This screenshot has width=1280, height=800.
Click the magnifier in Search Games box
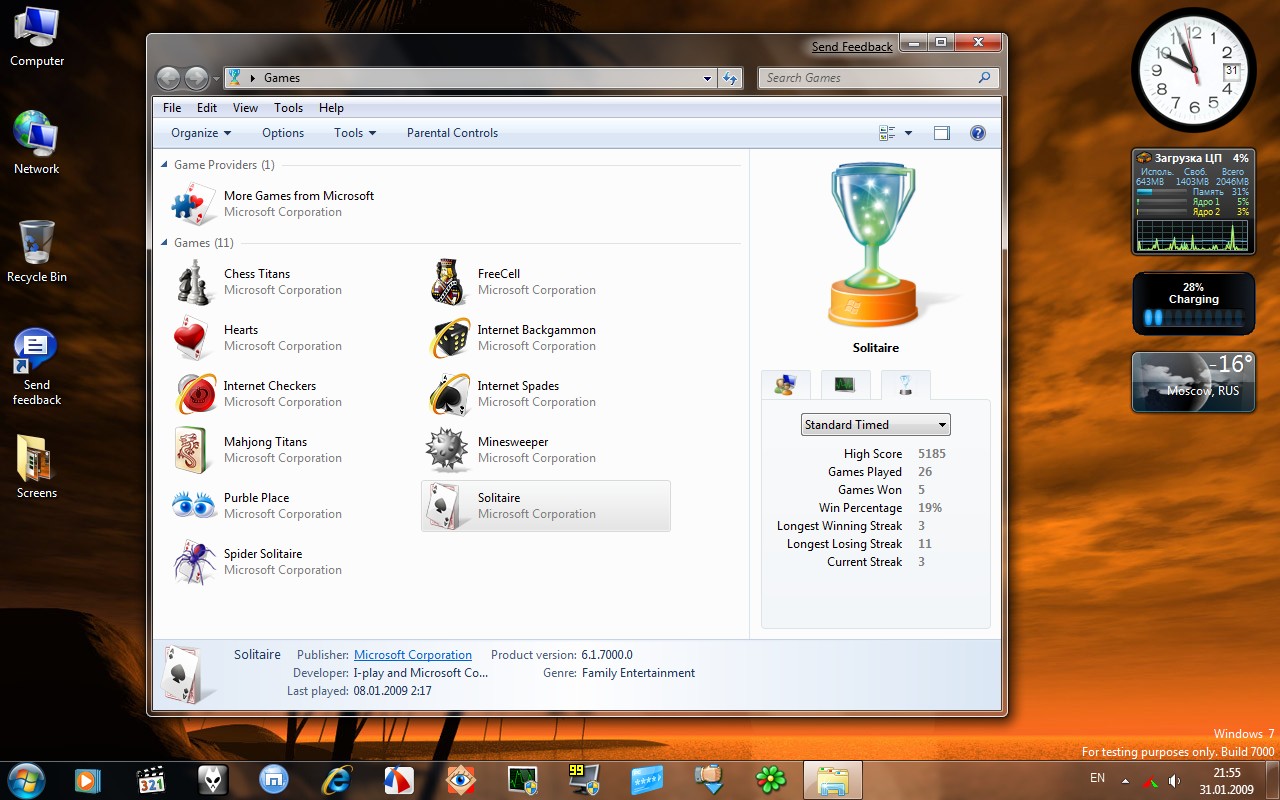(984, 78)
